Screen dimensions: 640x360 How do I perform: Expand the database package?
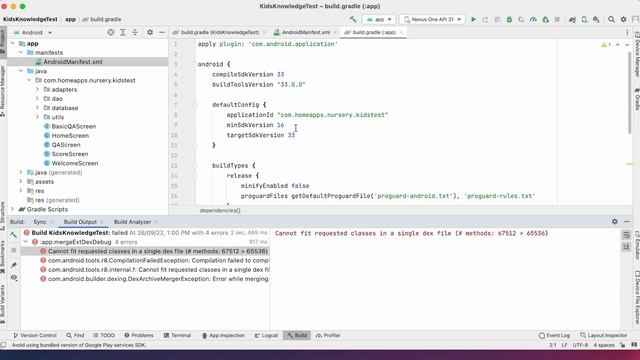pyautogui.click(x=37, y=108)
